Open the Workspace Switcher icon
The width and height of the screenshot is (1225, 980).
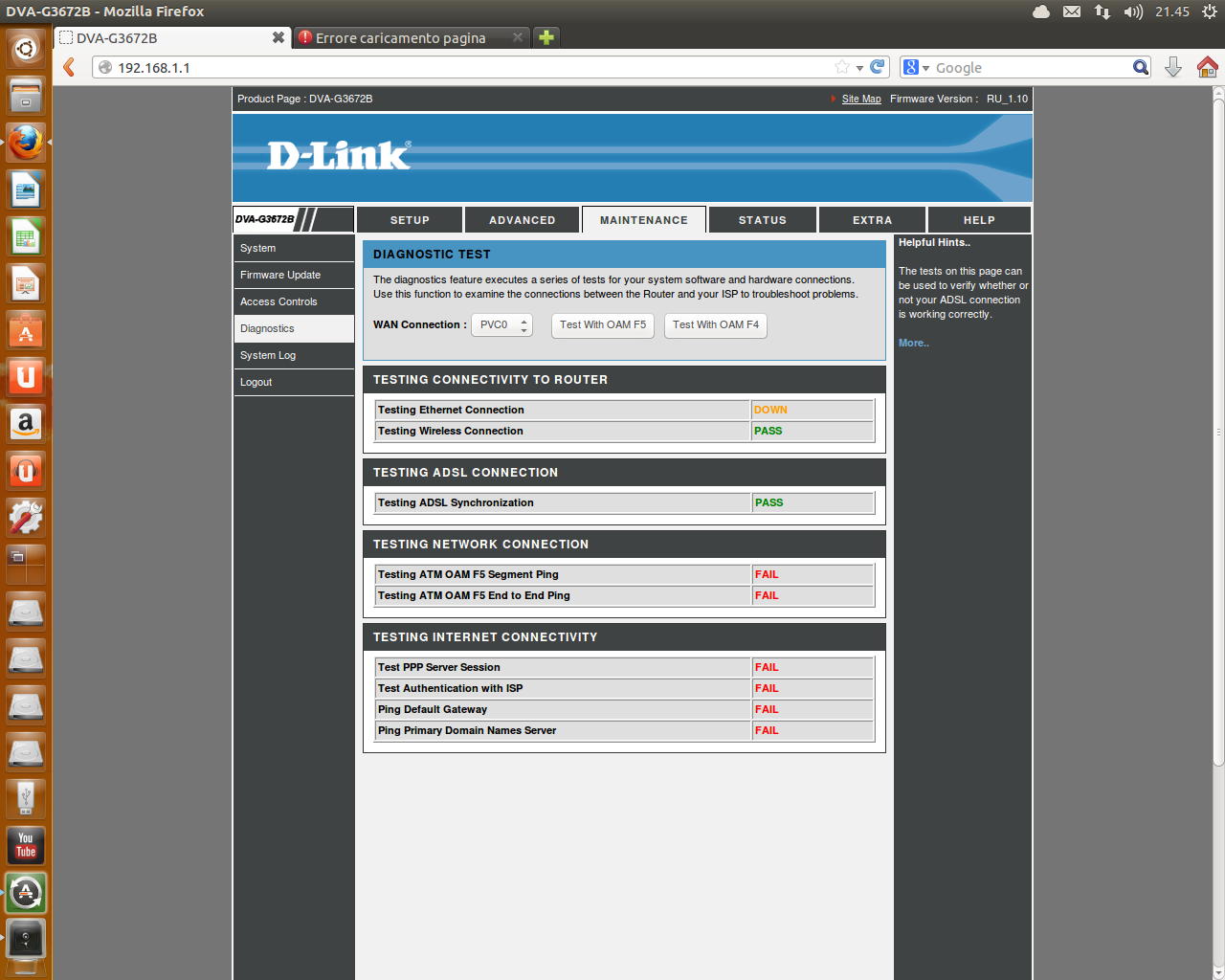click(x=26, y=565)
